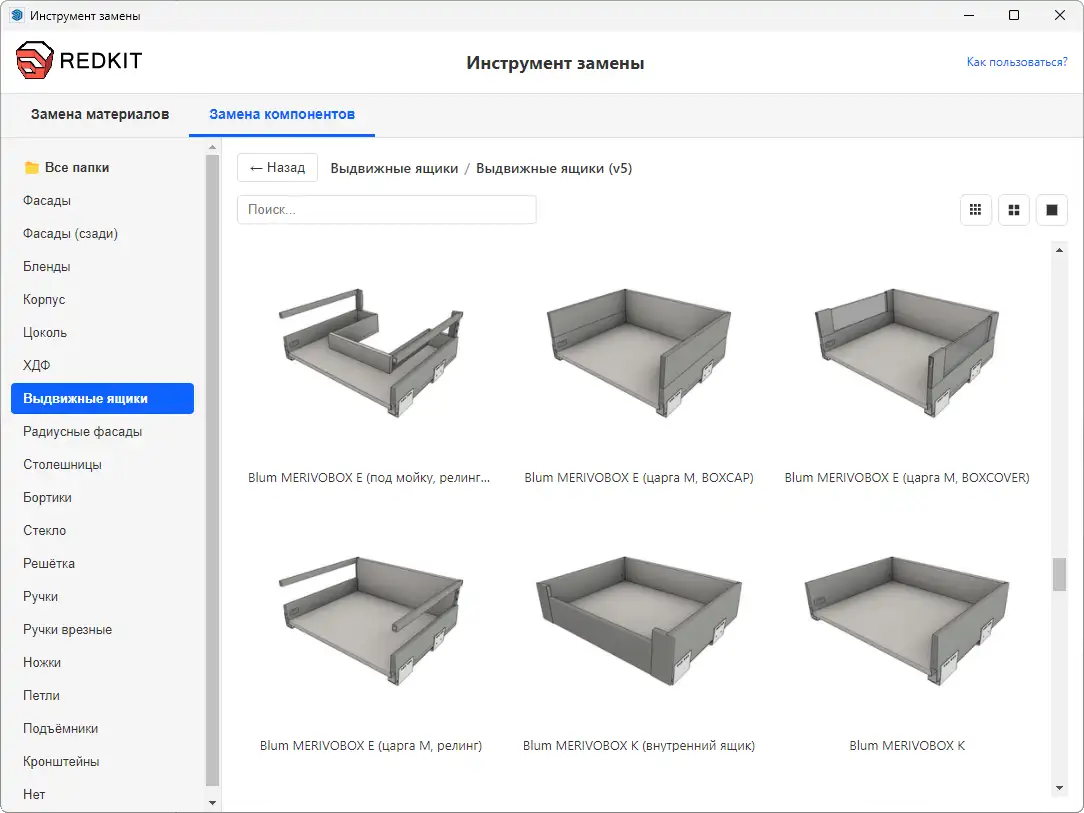The width and height of the screenshot is (1084, 813).
Task: Click content list scrollbar up arrow
Action: pyautogui.click(x=1059, y=250)
